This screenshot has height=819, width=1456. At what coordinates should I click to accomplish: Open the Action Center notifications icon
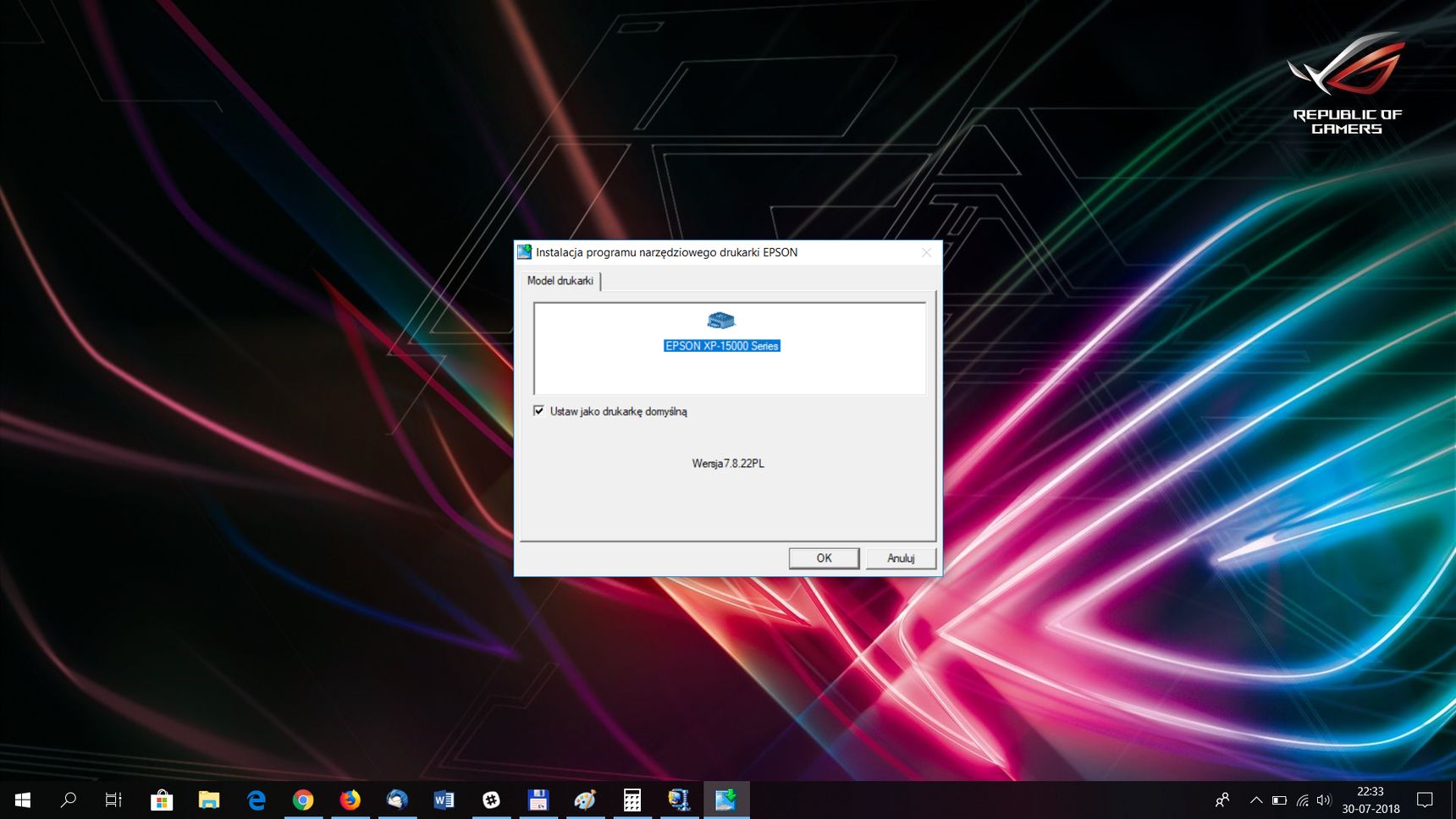(1426, 800)
